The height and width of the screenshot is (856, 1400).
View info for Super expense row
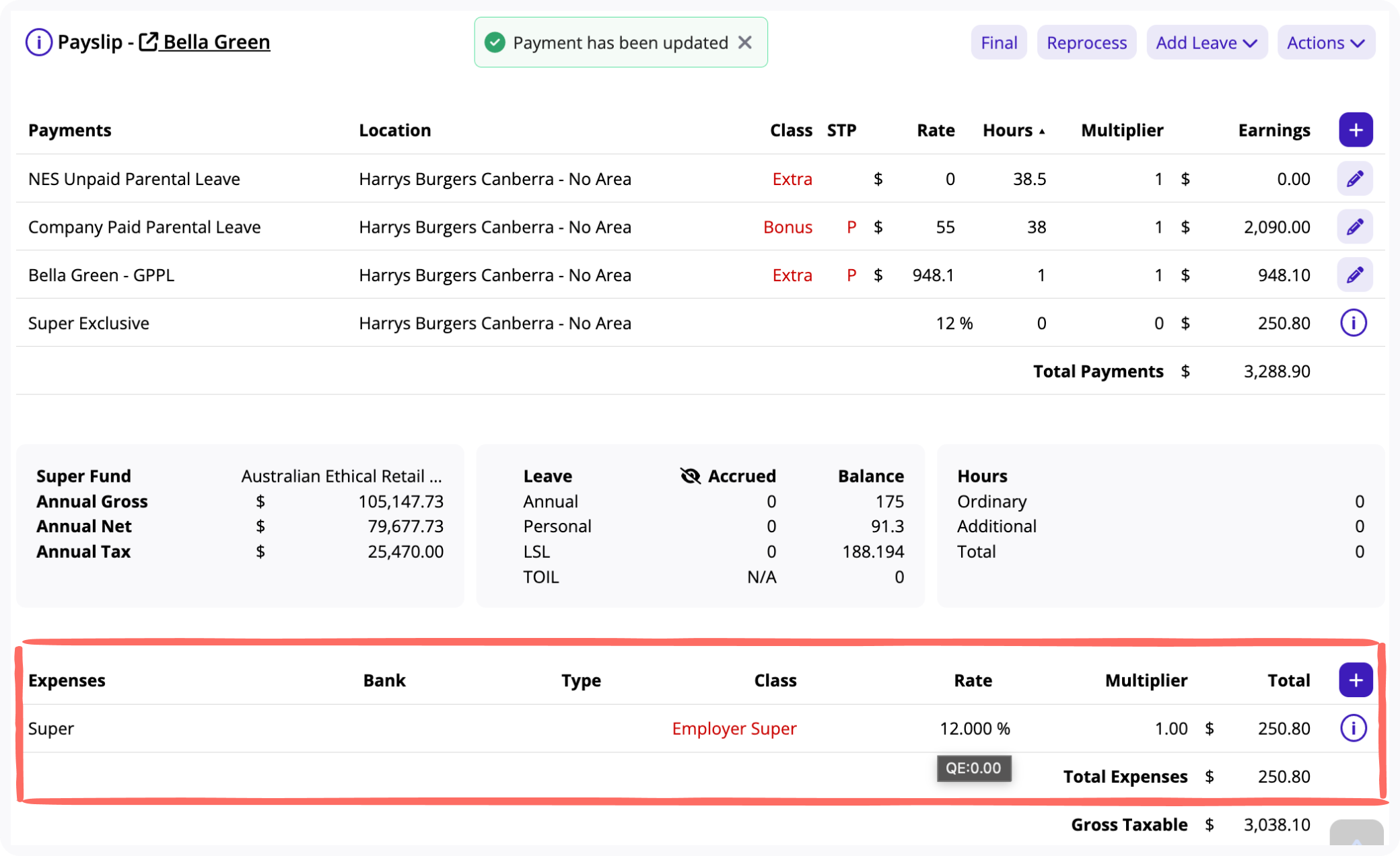click(1354, 728)
